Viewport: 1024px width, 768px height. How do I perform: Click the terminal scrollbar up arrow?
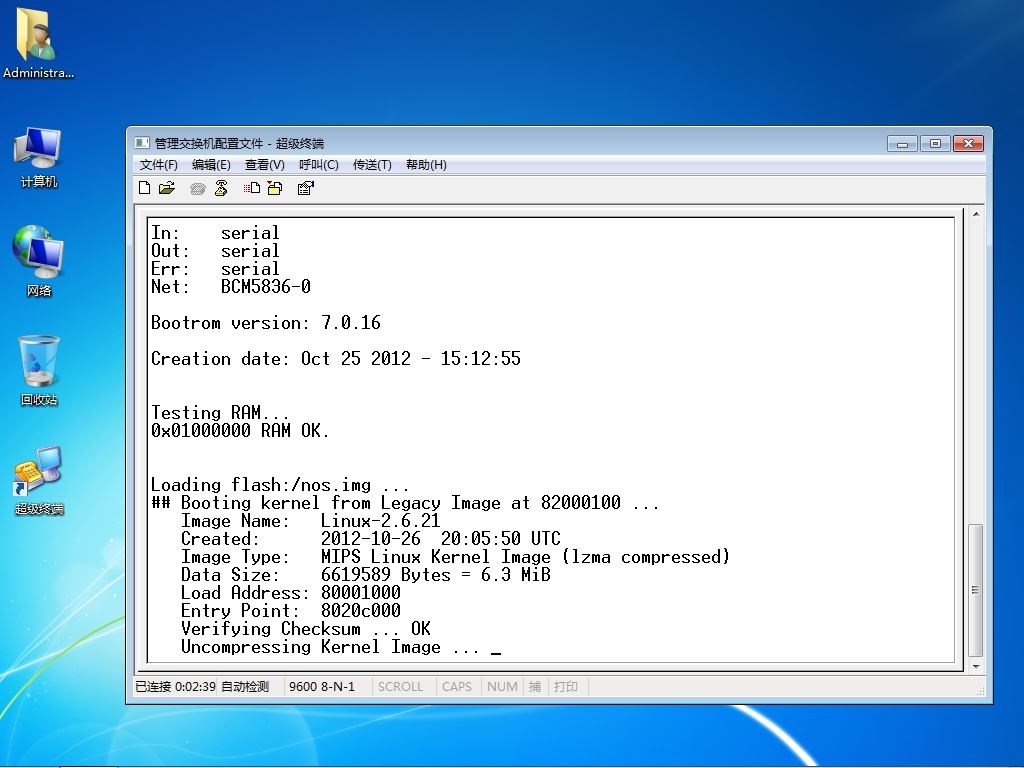click(x=976, y=214)
